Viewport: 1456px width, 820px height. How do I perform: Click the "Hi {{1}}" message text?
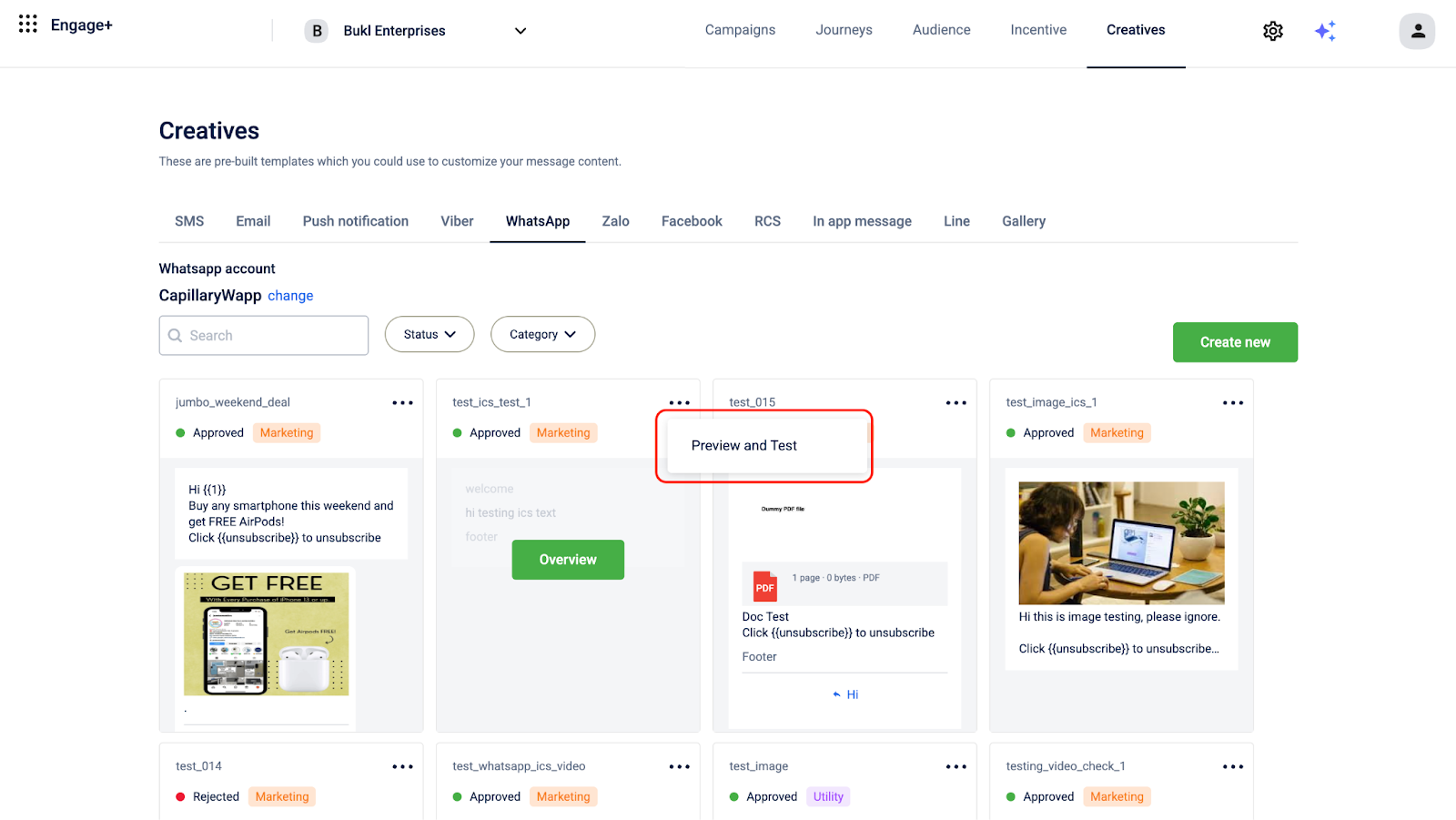(207, 490)
